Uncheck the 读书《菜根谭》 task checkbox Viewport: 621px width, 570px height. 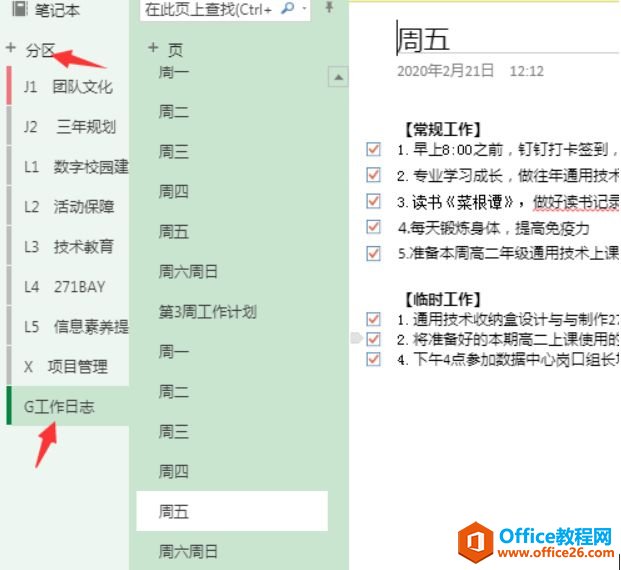point(373,201)
